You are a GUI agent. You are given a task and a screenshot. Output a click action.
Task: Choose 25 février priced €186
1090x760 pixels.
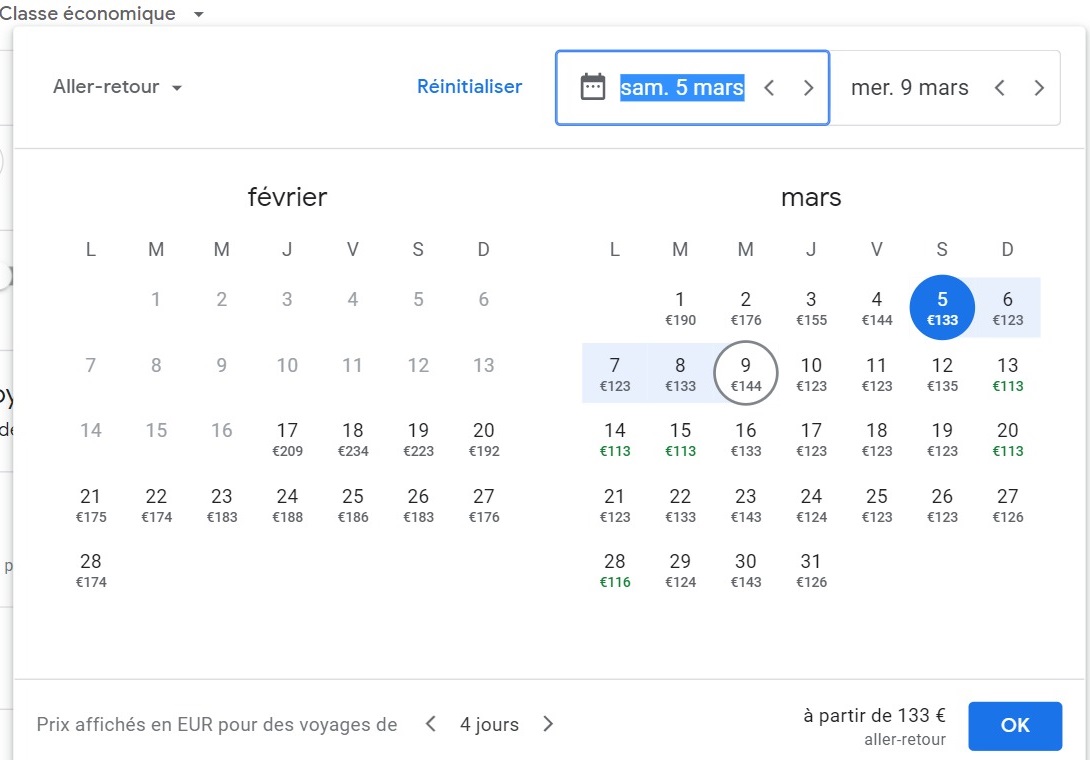point(352,505)
